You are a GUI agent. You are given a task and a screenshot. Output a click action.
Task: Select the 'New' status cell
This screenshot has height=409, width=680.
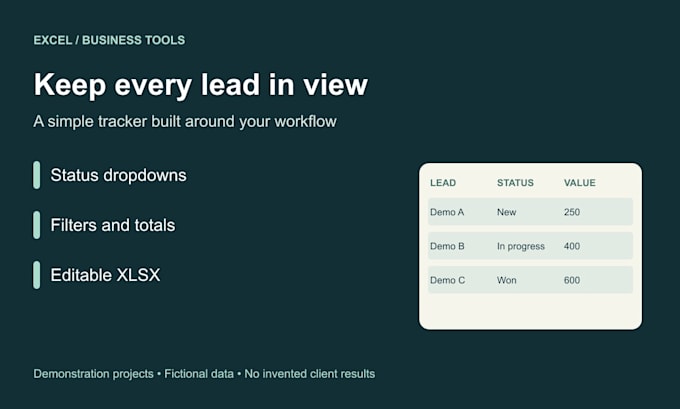507,212
